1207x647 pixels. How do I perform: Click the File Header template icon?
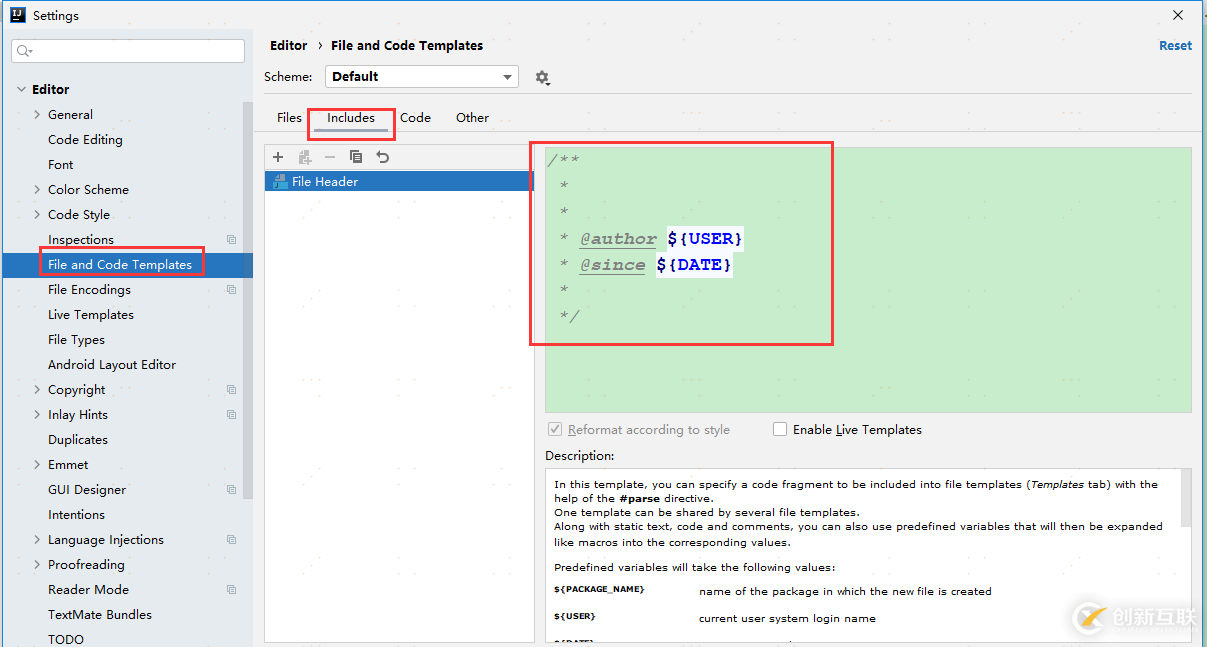(280, 181)
